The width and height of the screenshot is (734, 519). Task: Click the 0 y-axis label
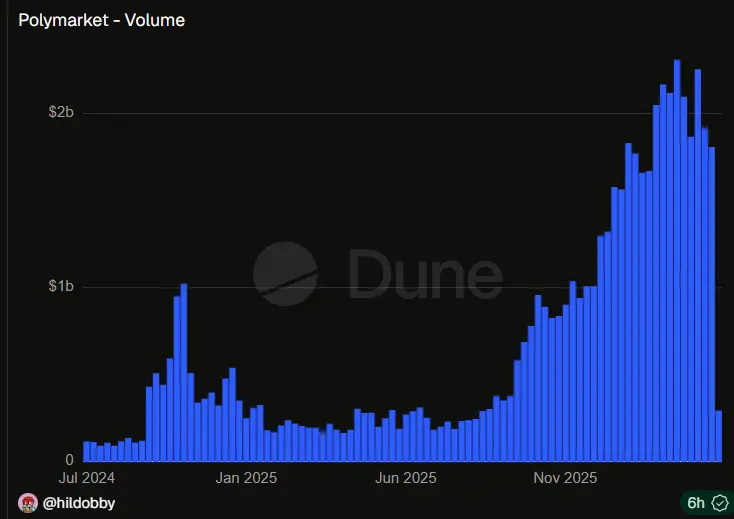click(x=69, y=460)
